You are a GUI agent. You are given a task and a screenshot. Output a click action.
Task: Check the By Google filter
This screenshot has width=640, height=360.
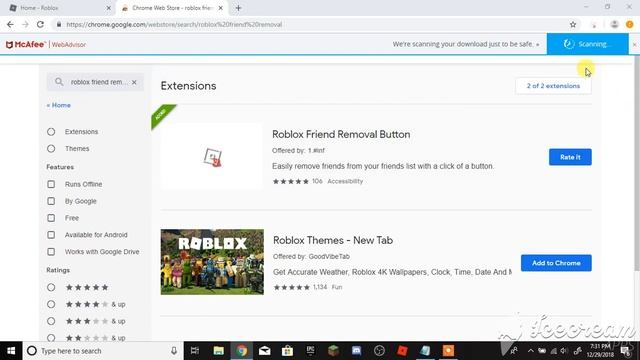(51, 201)
